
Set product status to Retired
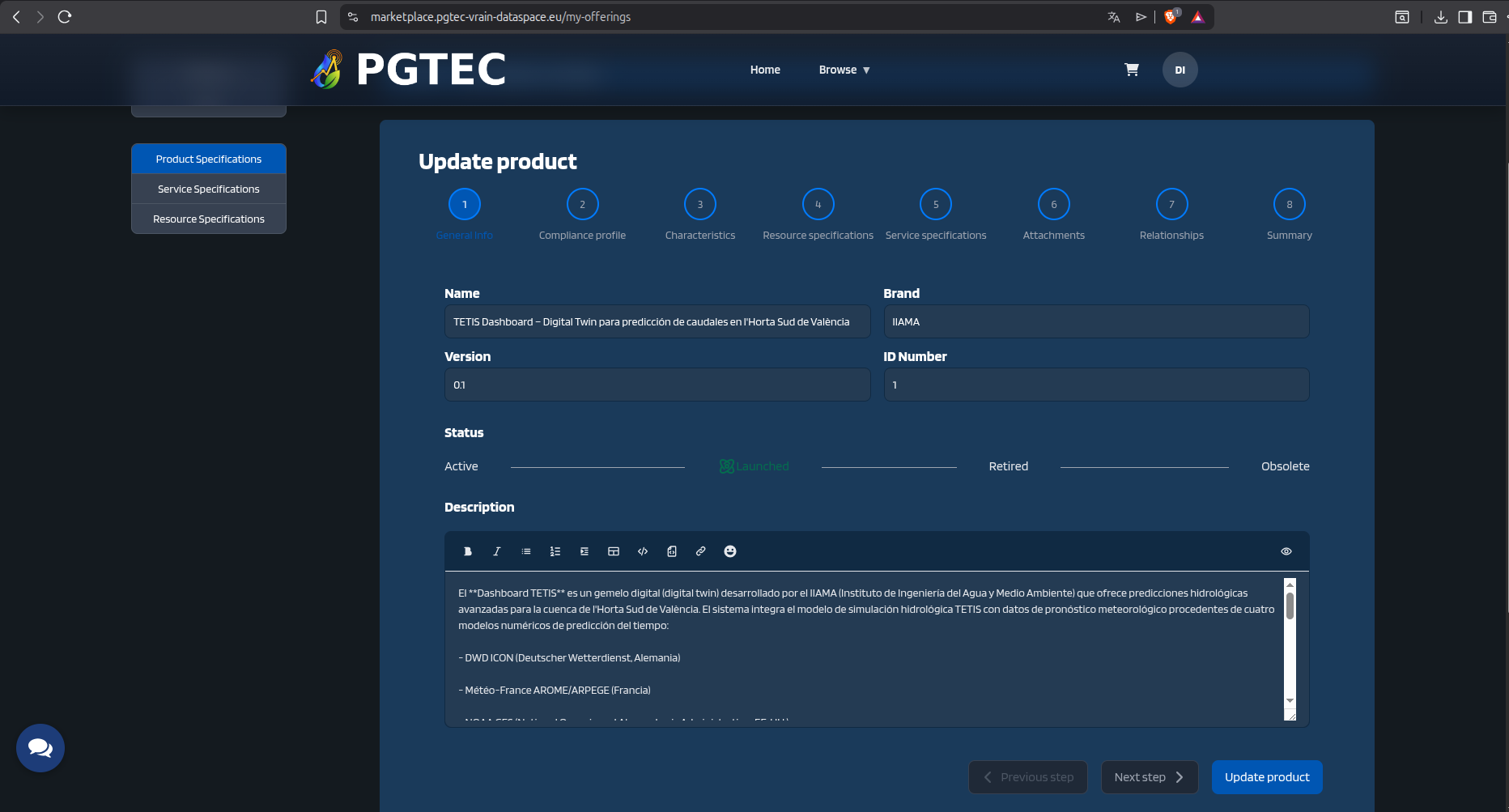[1009, 466]
